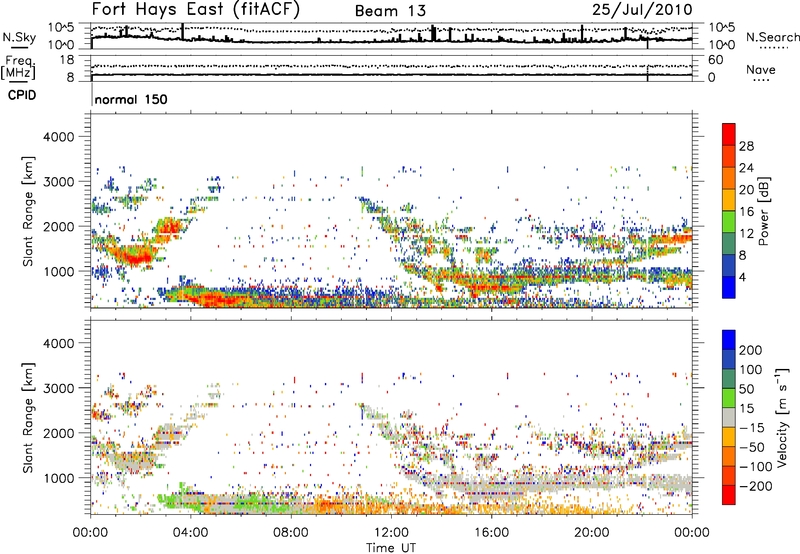Pick the light green segment of the power color bar
Viewport: 800px width, 554px height.
coord(729,222)
